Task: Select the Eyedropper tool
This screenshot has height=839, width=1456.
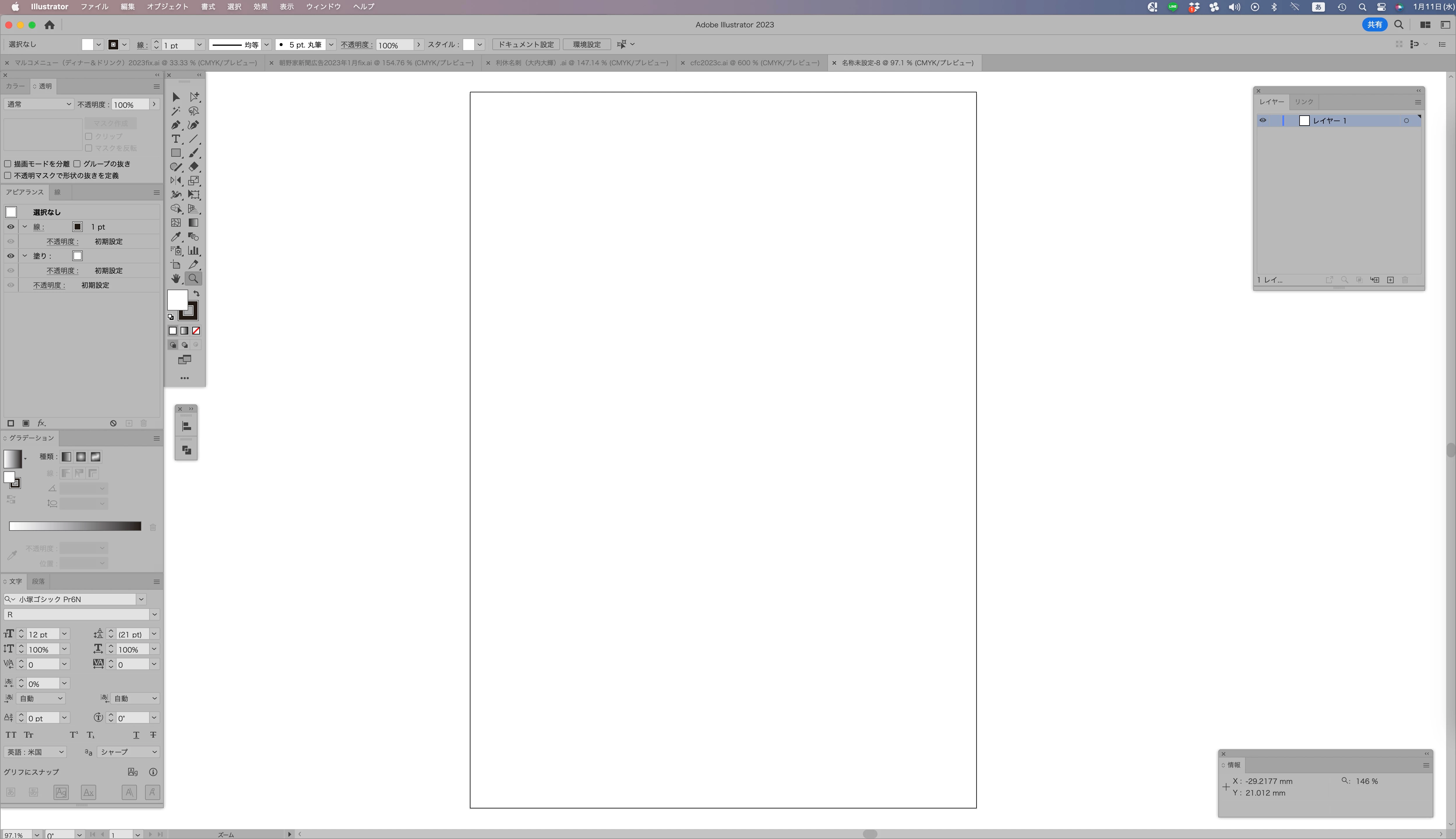Action: [x=176, y=237]
